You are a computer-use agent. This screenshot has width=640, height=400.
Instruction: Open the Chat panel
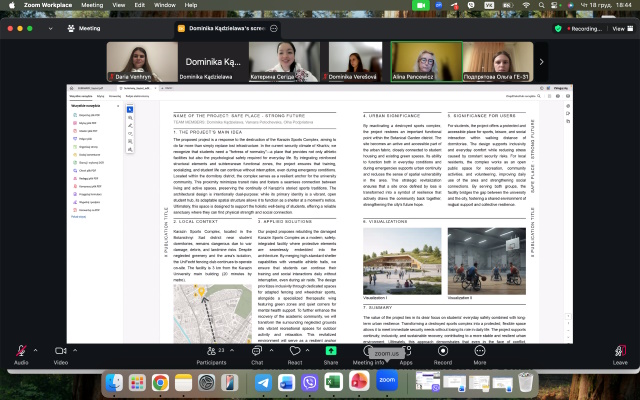257,353
